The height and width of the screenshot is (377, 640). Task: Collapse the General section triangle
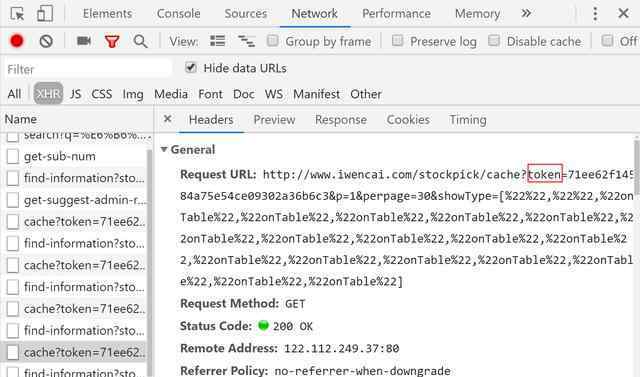[164, 149]
